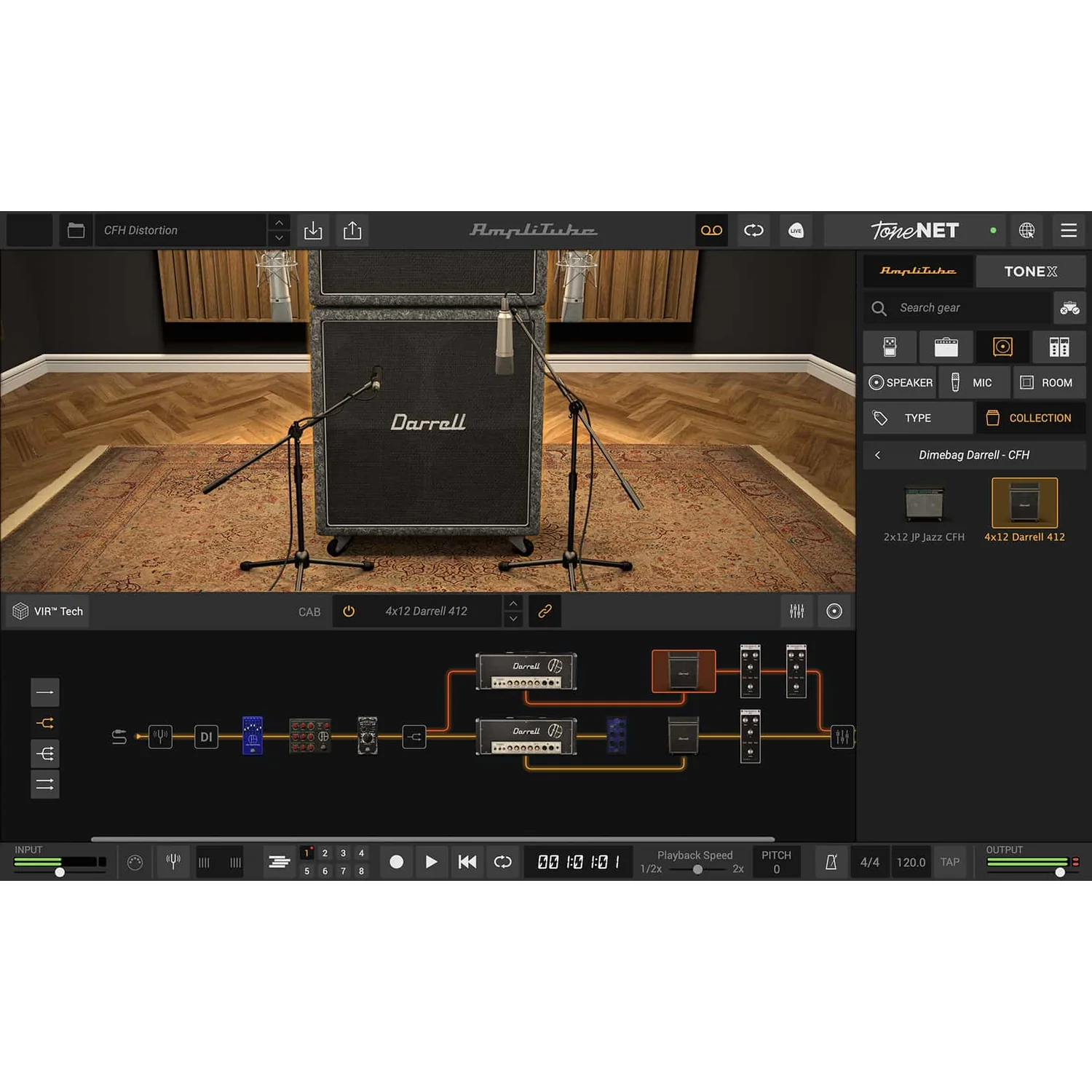Click the Search gear field
The image size is (1092, 1092).
tap(957, 308)
